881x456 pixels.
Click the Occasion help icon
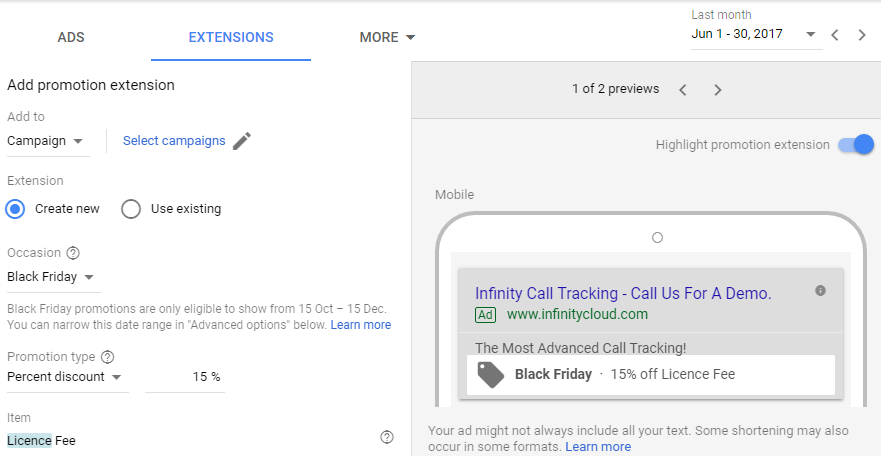coord(73,253)
